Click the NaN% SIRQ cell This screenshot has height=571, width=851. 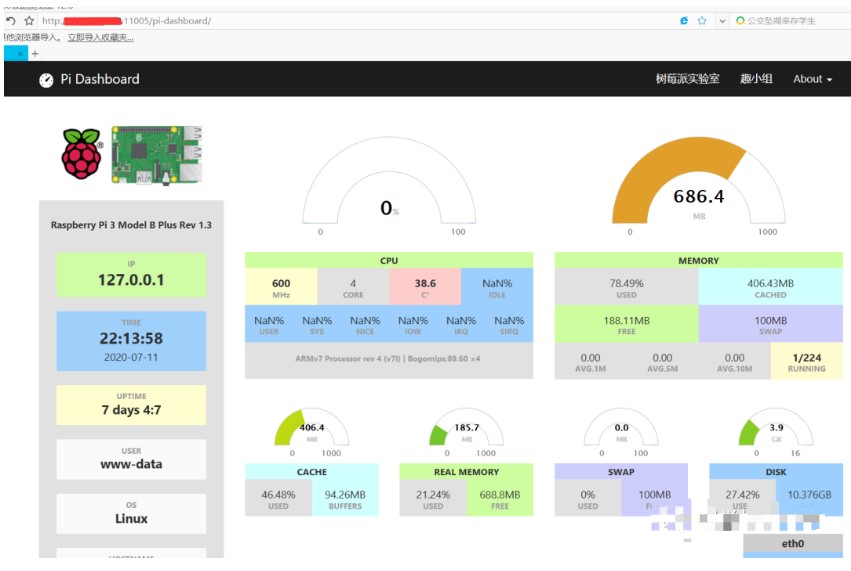(x=509, y=324)
